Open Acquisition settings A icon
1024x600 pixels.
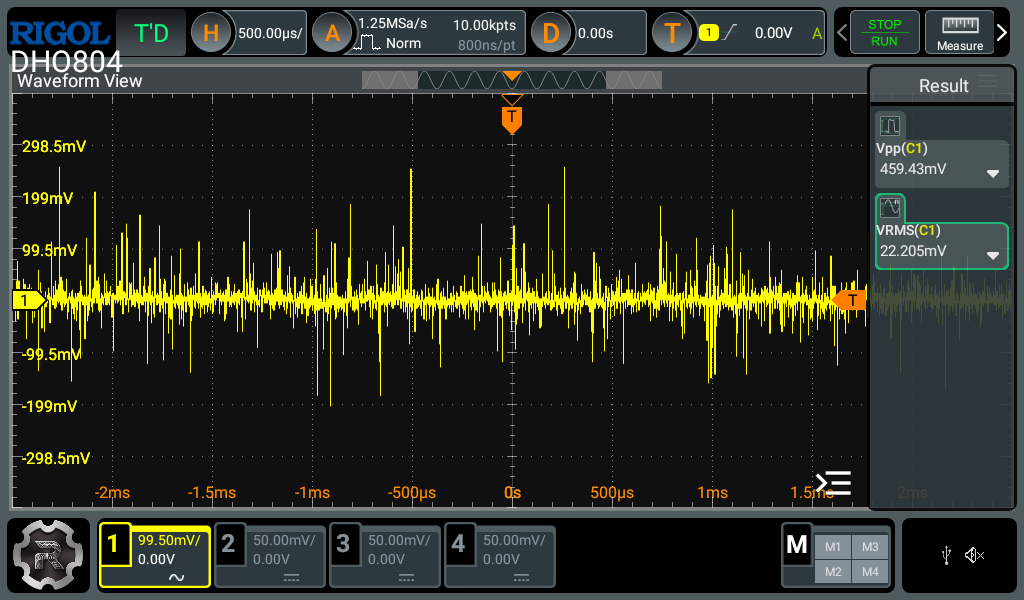click(332, 33)
